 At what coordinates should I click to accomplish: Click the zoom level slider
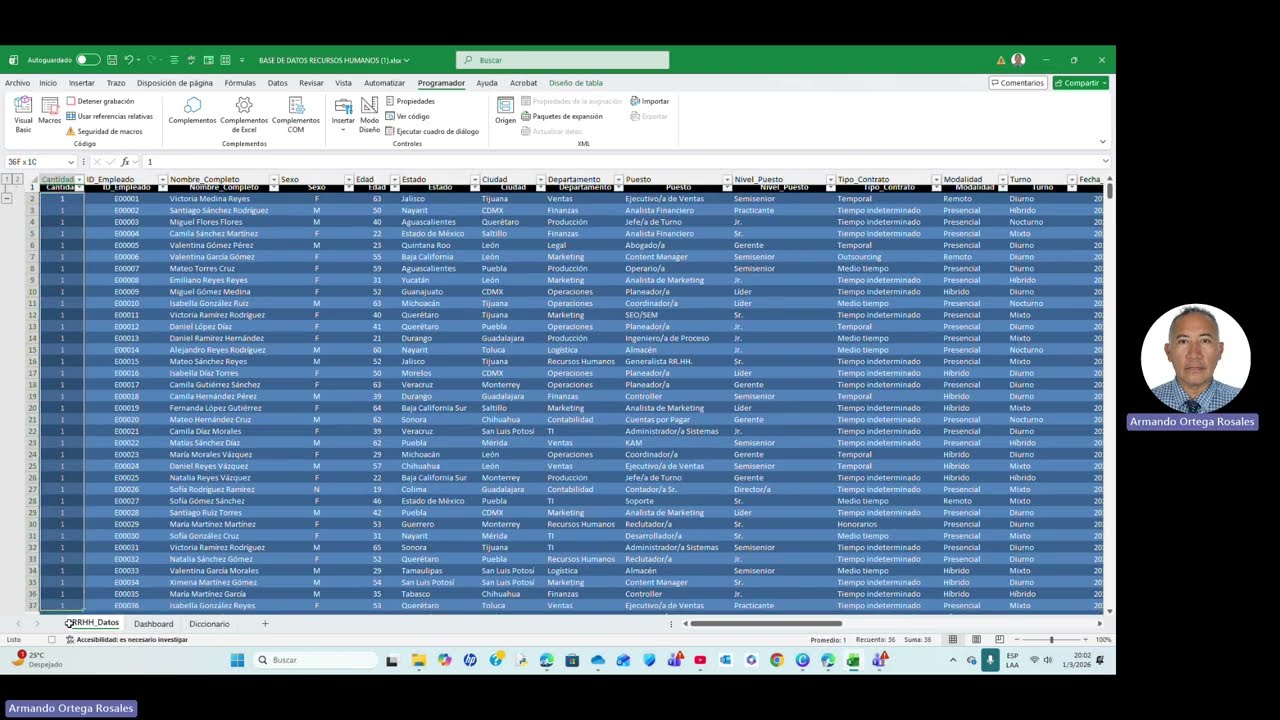tap(1051, 640)
